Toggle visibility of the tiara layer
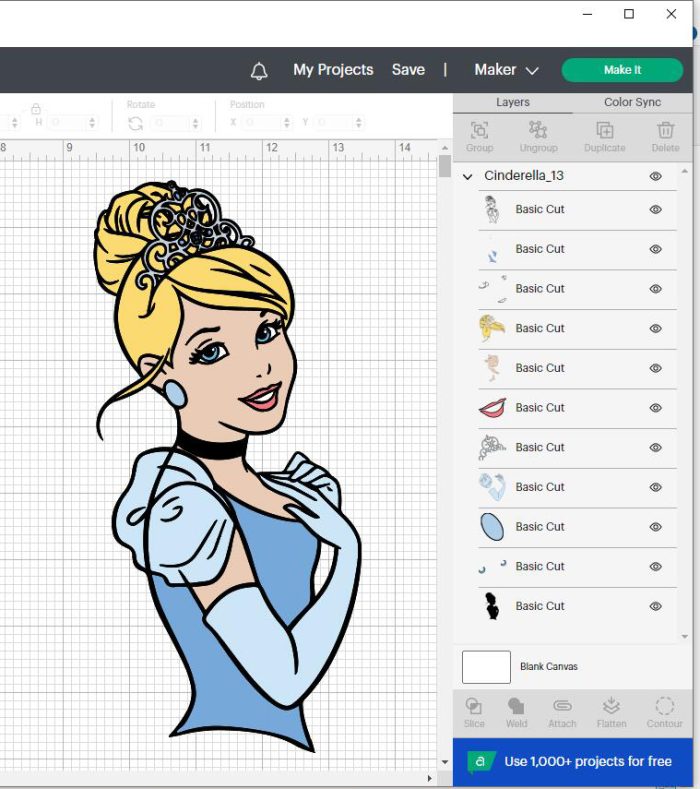This screenshot has height=789, width=700. (x=655, y=448)
